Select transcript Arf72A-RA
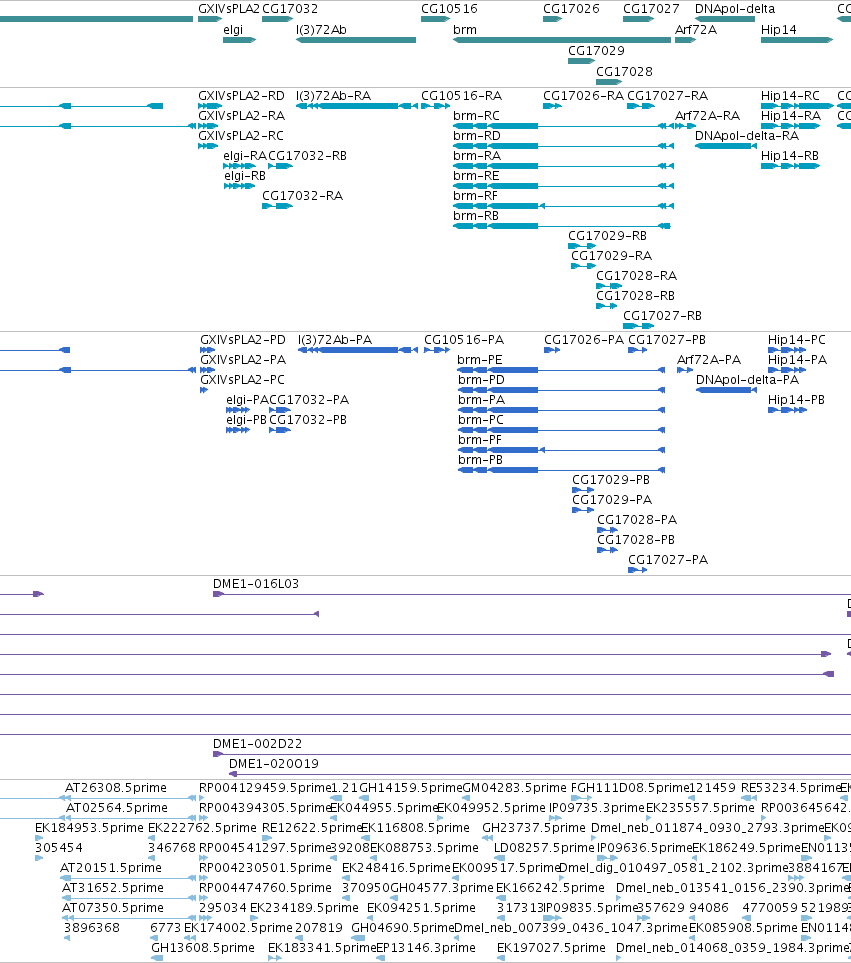Image resolution: width=851 pixels, height=963 pixels. 685,127
